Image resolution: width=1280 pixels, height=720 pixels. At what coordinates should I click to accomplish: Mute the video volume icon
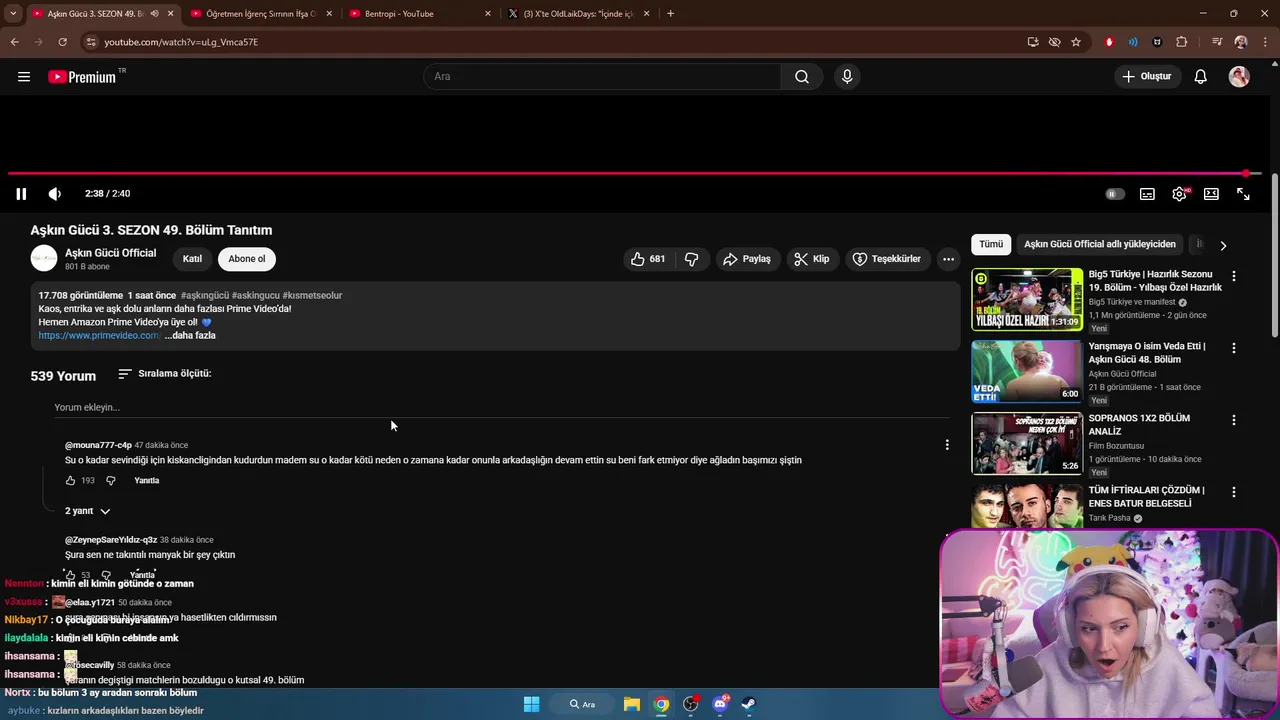click(x=55, y=194)
